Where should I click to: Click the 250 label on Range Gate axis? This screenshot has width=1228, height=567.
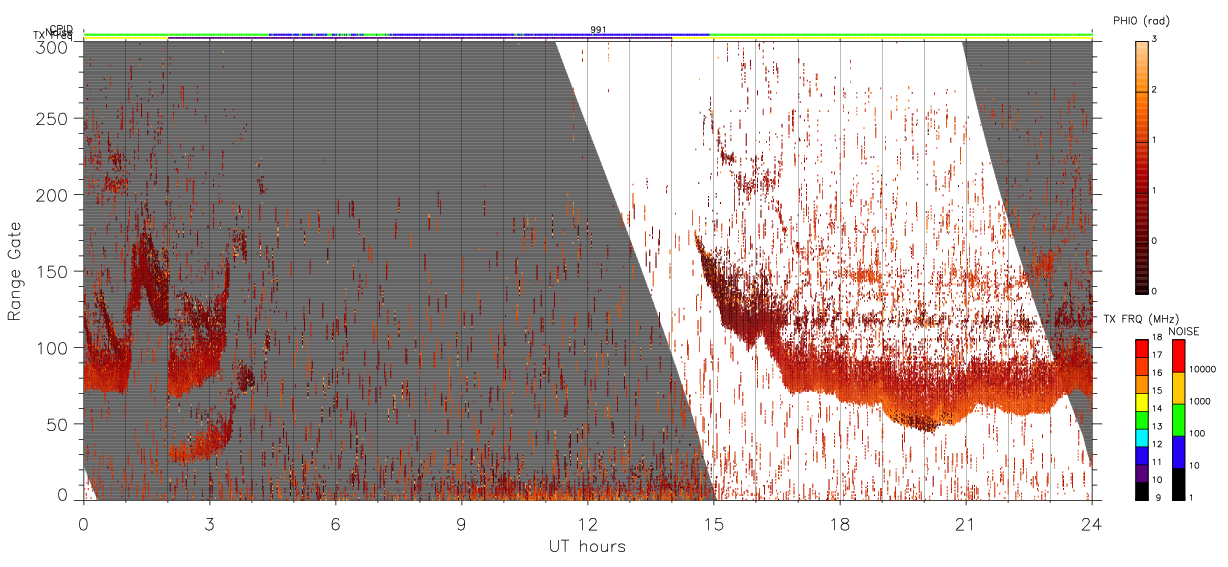point(53,119)
